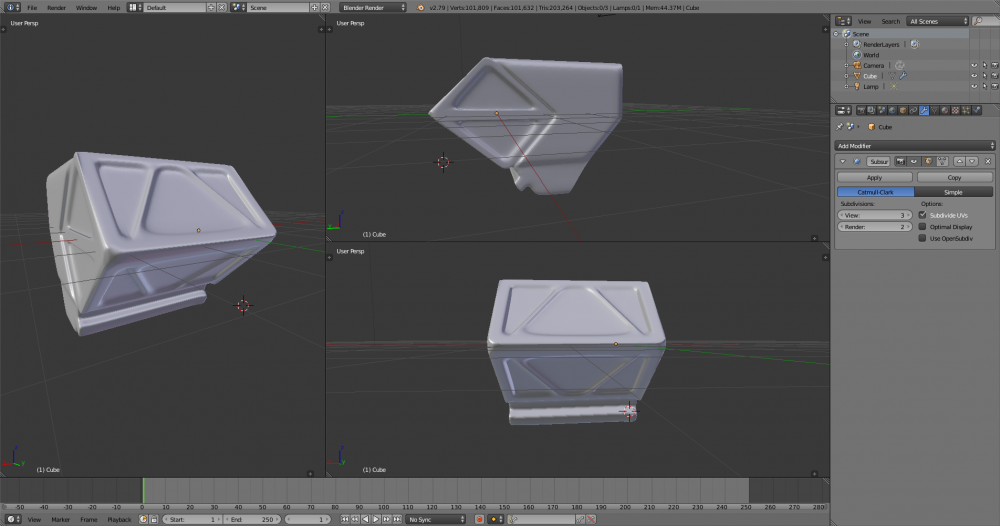The width and height of the screenshot is (1000, 526).
Task: Remove the Subsurf modifier with the X icon
Action: (988, 161)
